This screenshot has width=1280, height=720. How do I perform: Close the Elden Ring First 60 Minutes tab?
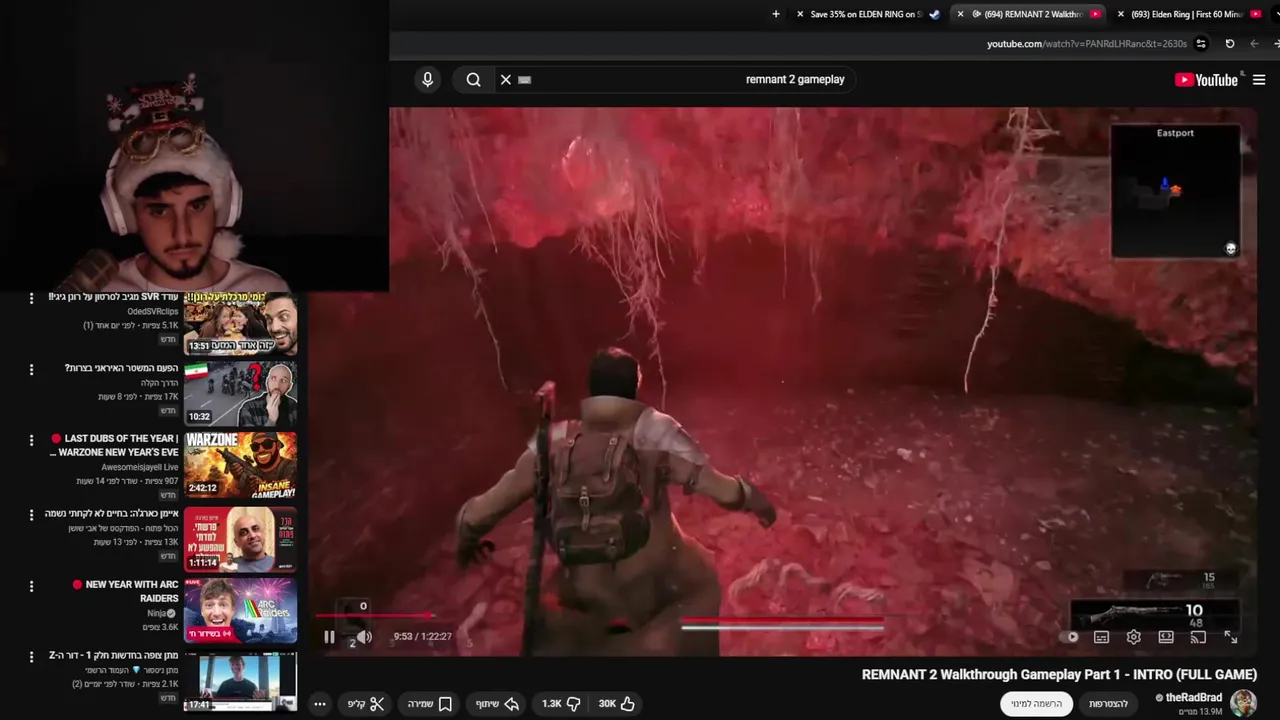pyautogui.click(x=1120, y=14)
